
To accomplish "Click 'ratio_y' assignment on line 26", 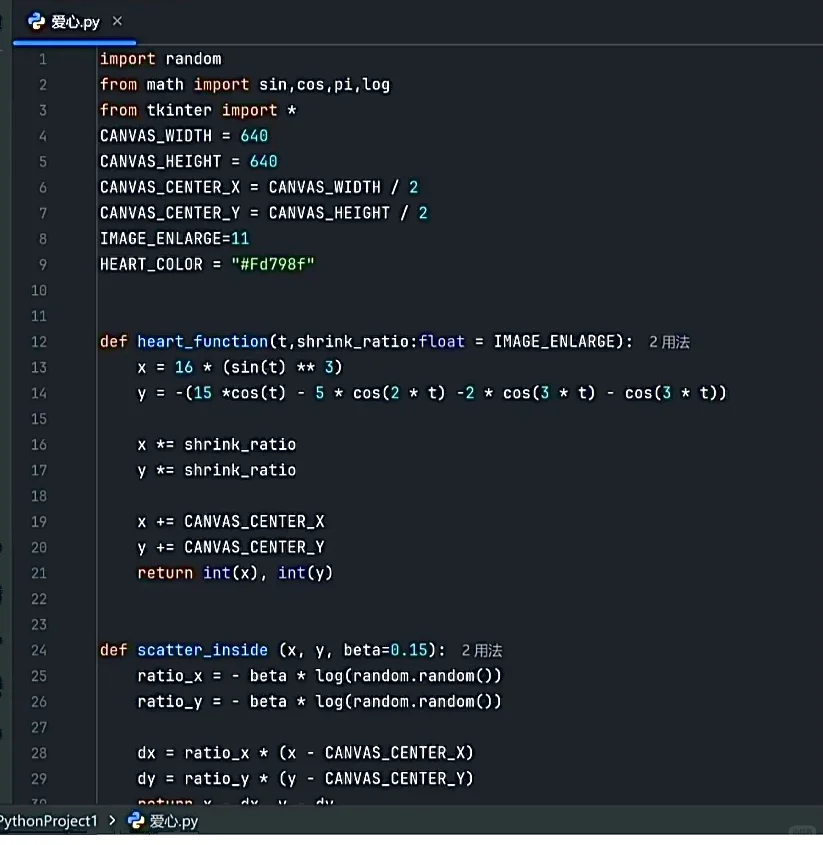I will click(x=170, y=702).
